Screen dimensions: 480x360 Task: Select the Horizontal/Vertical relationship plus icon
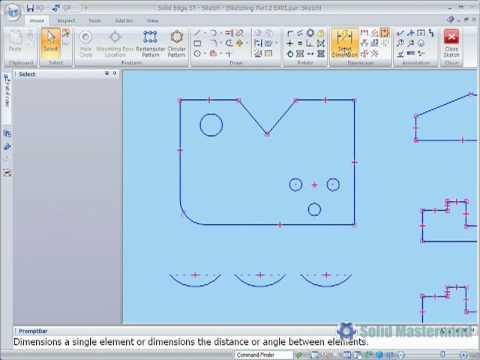290,43
